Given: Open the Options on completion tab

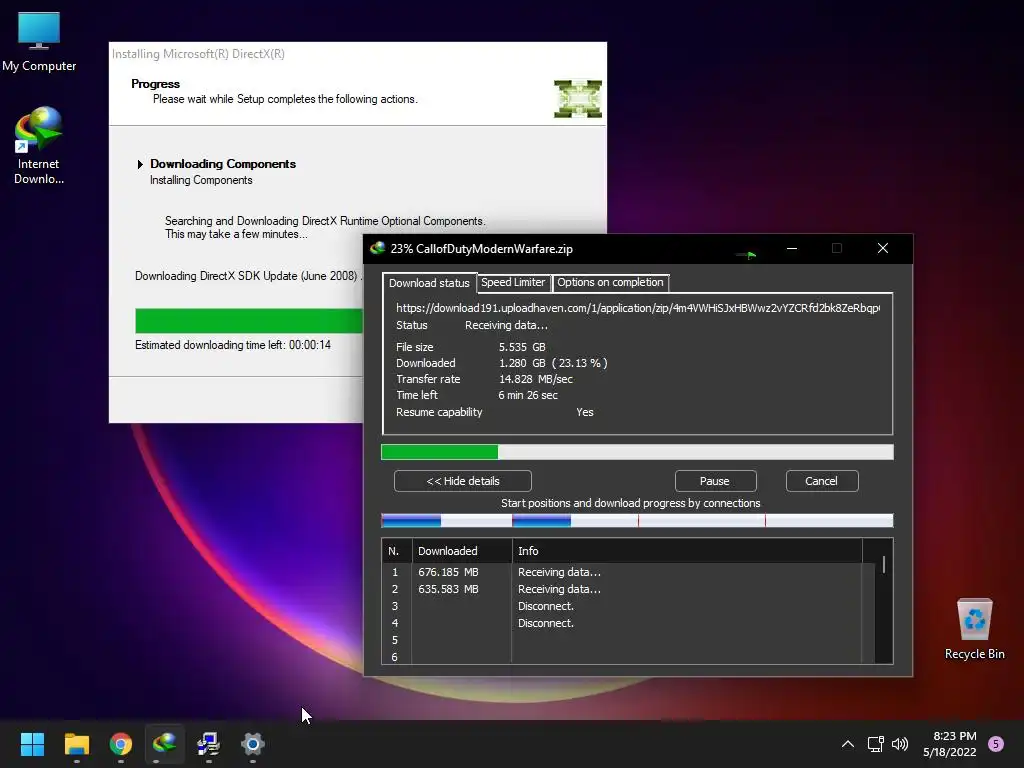Looking at the screenshot, I should point(610,282).
